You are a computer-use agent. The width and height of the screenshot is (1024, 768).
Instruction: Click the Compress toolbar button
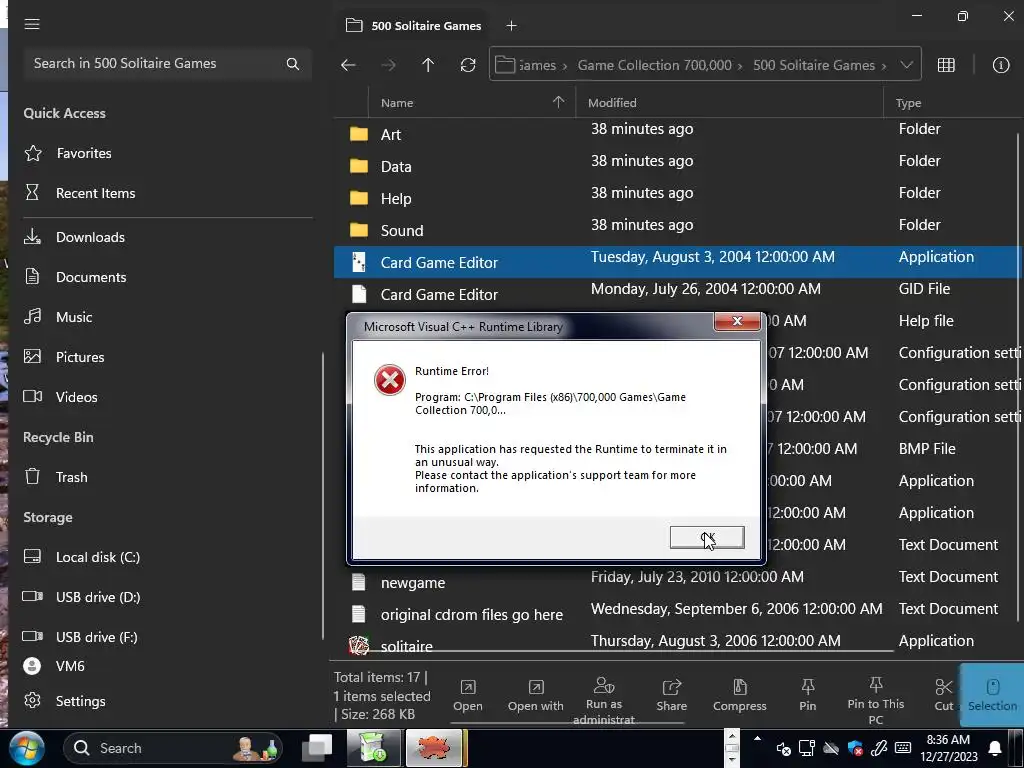pyautogui.click(x=739, y=696)
